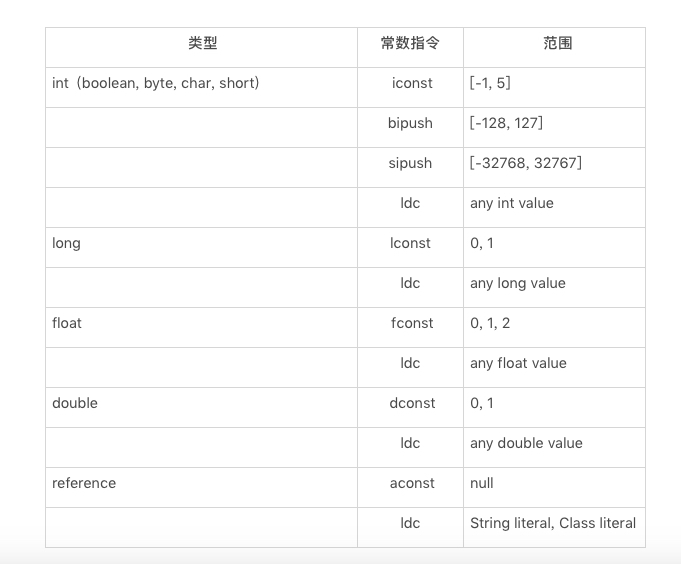This screenshot has width=681, height=564.
Task: Click the 'any int value' cell
Action: 511,203
